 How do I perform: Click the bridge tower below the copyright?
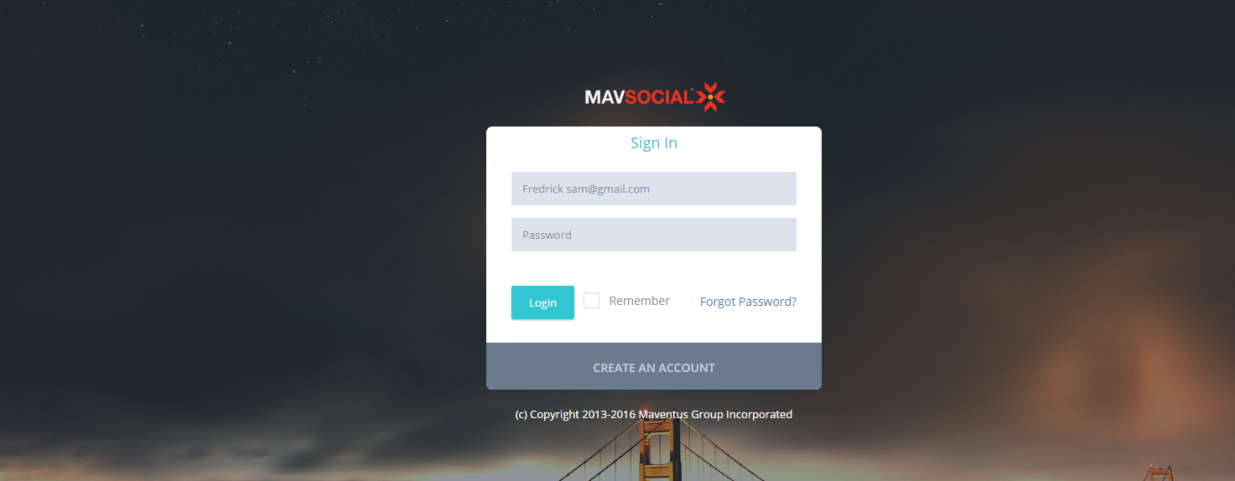click(x=657, y=452)
